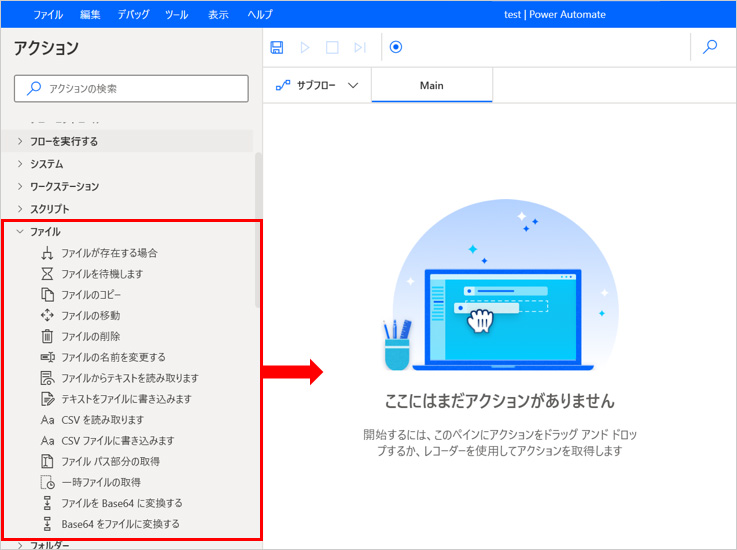Click the Stop flow square icon
737x550 pixels.
click(332, 47)
